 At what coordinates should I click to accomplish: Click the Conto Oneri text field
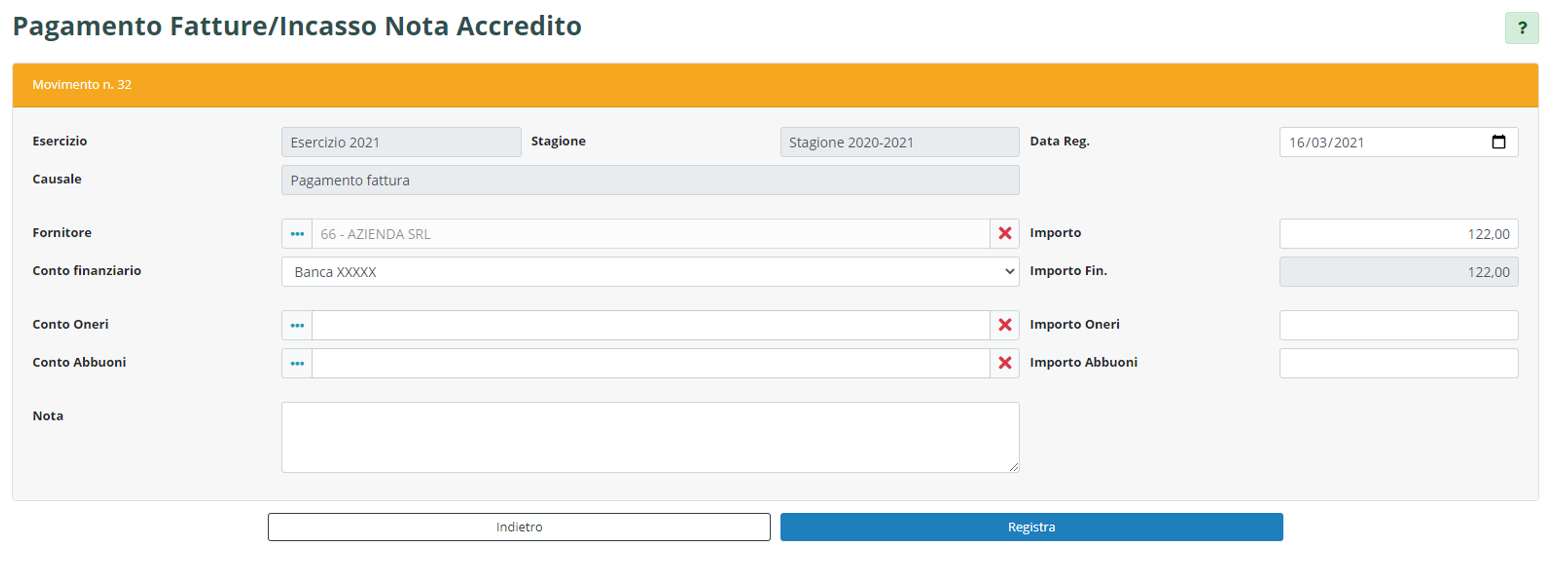[x=650, y=326]
